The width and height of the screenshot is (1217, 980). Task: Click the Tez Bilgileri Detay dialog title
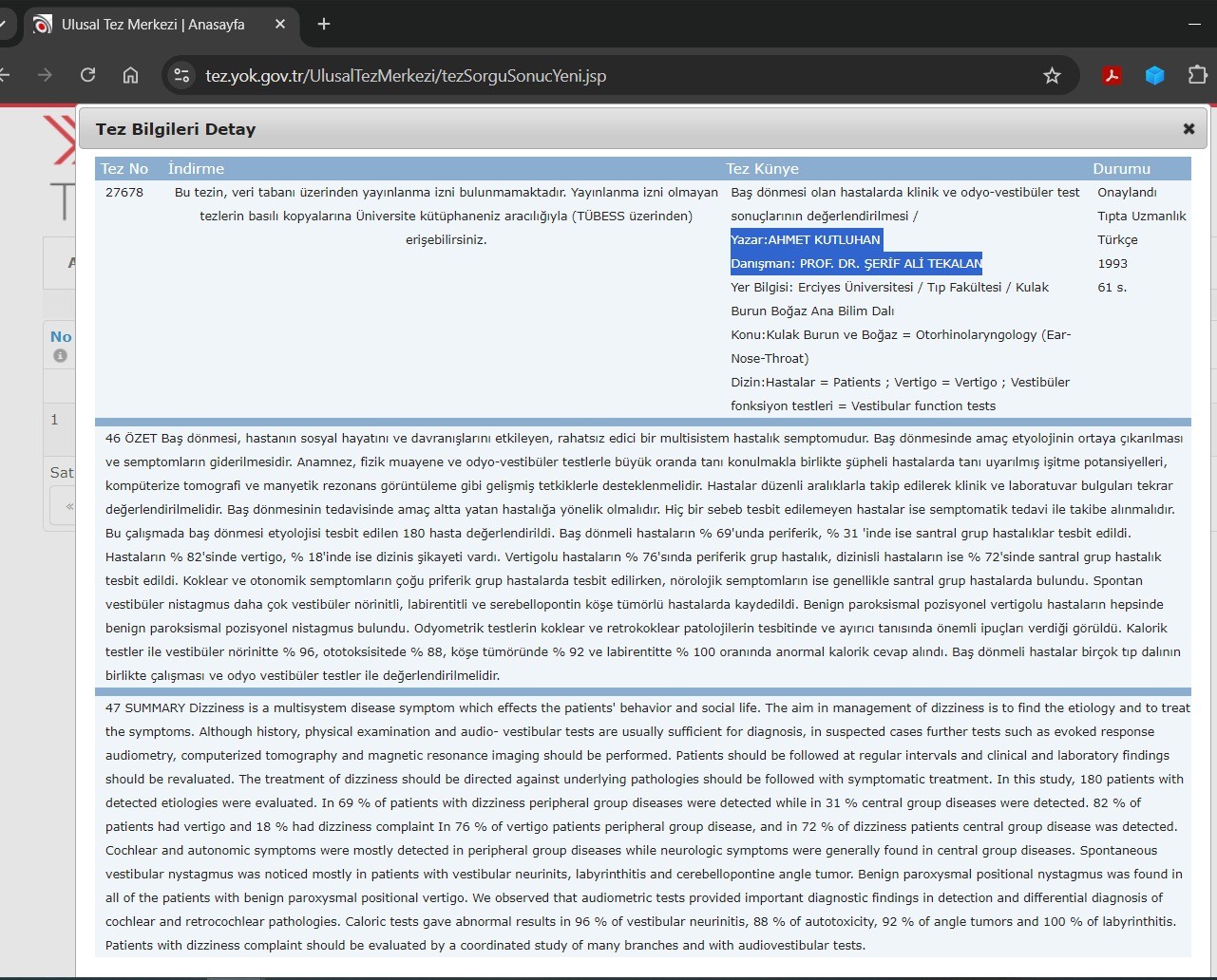point(176,129)
